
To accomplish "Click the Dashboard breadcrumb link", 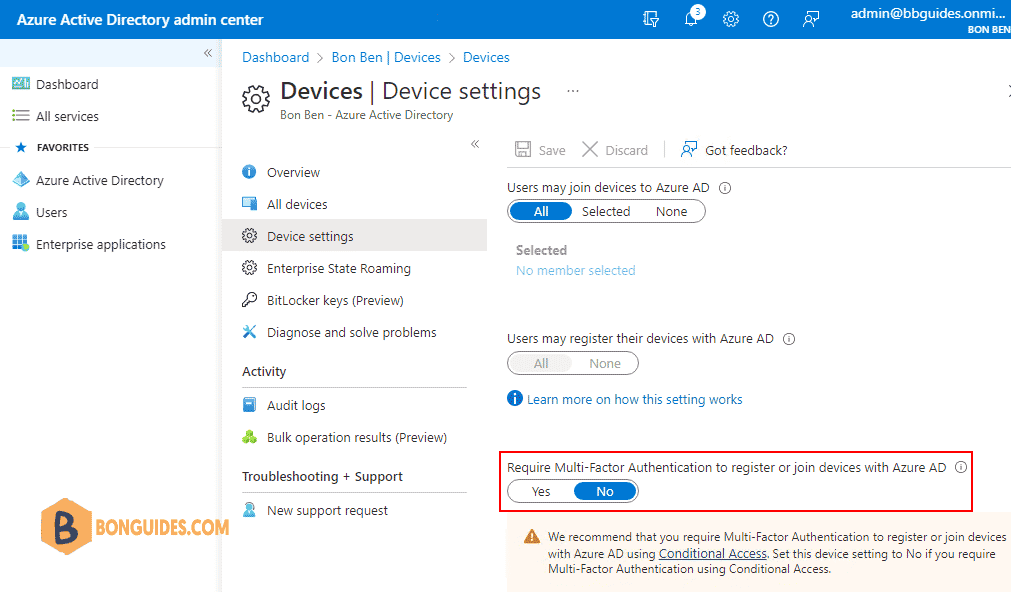I will click(x=275, y=57).
